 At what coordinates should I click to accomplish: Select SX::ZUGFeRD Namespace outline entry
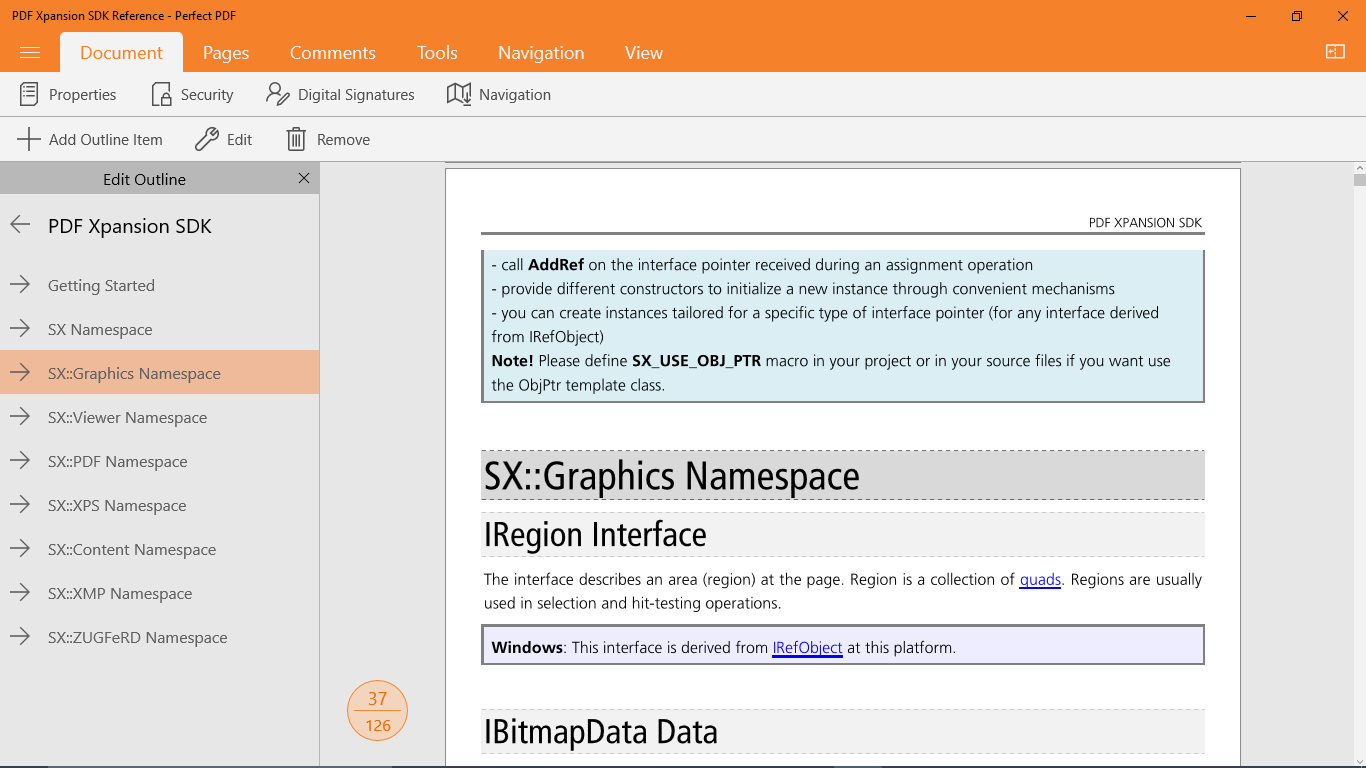point(138,637)
